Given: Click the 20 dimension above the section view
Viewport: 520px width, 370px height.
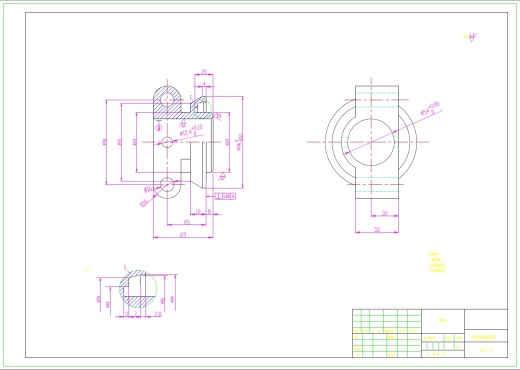Looking at the screenshot, I should [204, 72].
